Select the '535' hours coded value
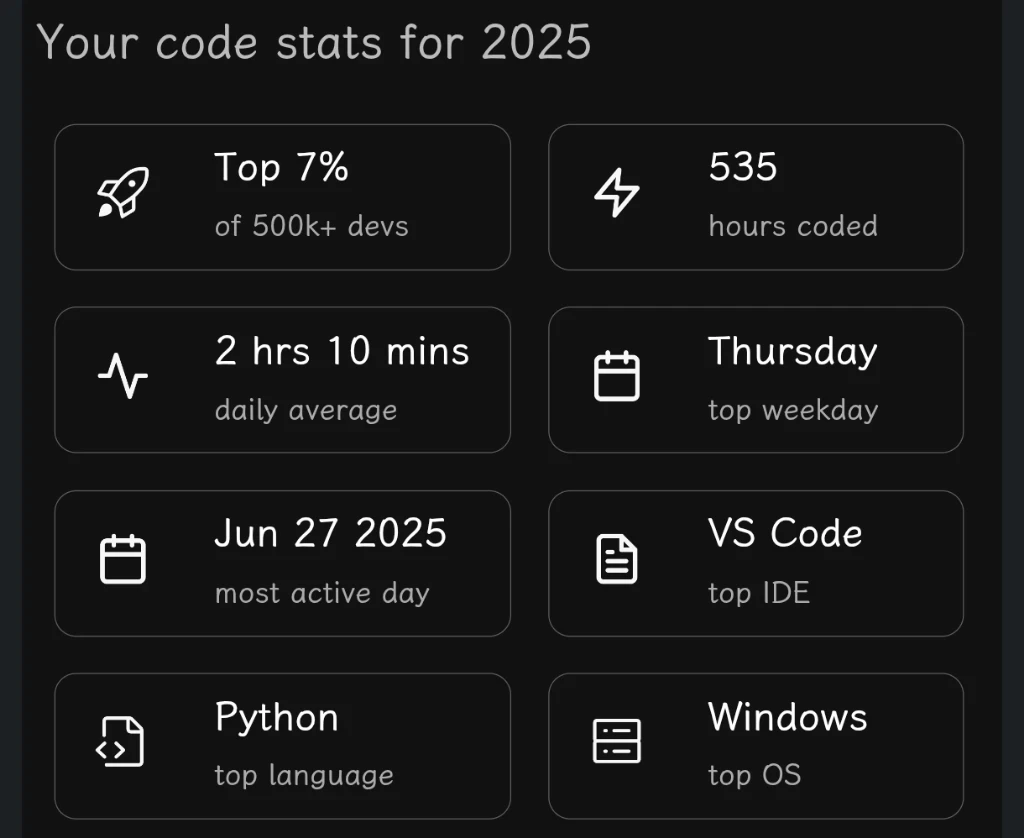 click(743, 167)
